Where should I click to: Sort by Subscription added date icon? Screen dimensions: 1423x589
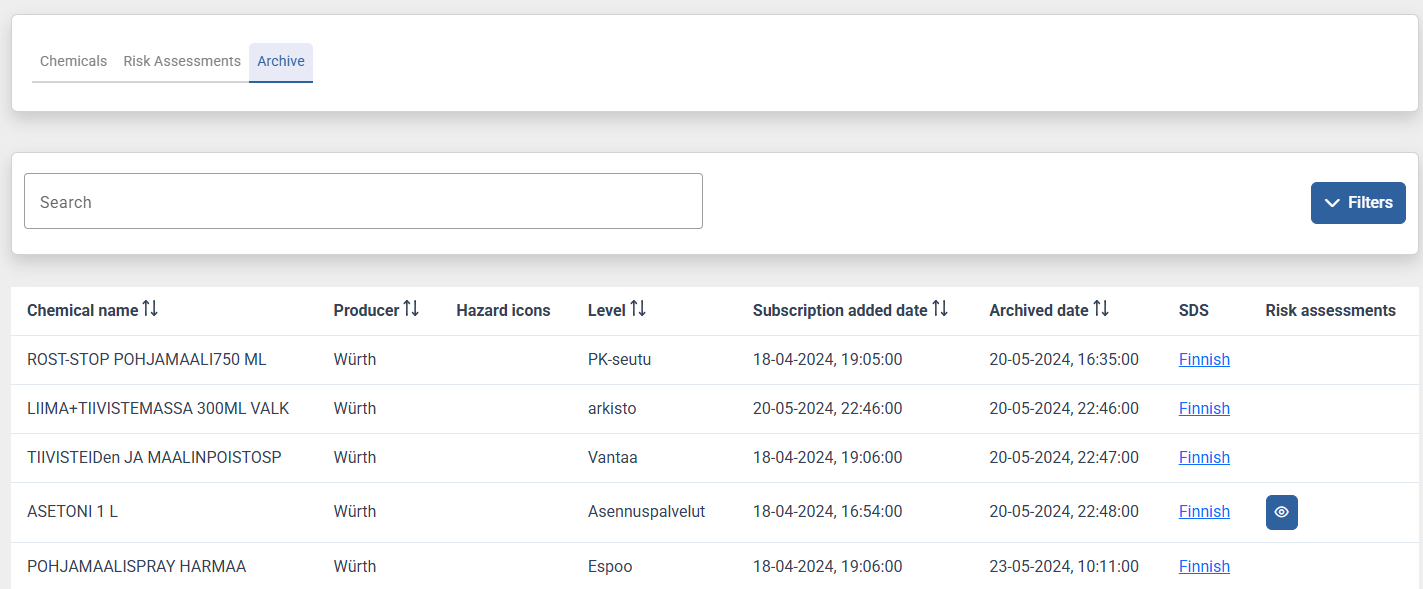coord(940,309)
